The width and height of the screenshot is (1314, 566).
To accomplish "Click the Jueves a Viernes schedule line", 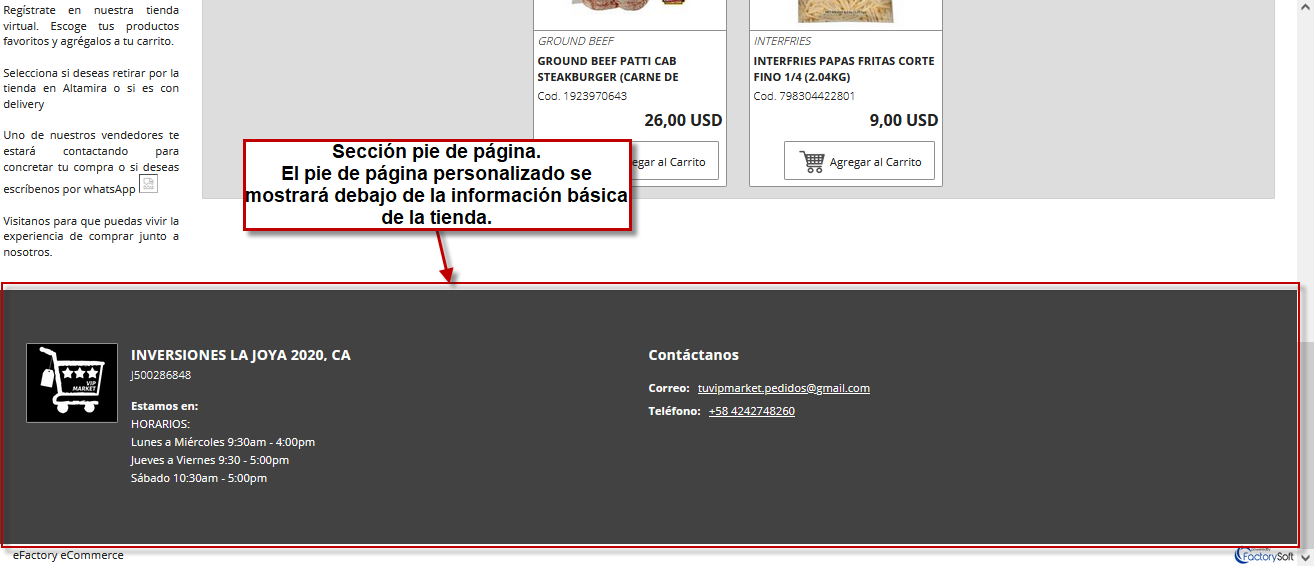I will click(210, 460).
